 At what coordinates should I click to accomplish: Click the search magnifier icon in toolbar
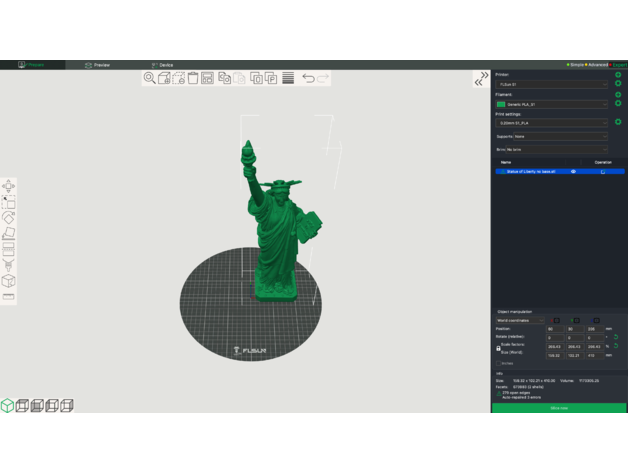pyautogui.click(x=149, y=78)
